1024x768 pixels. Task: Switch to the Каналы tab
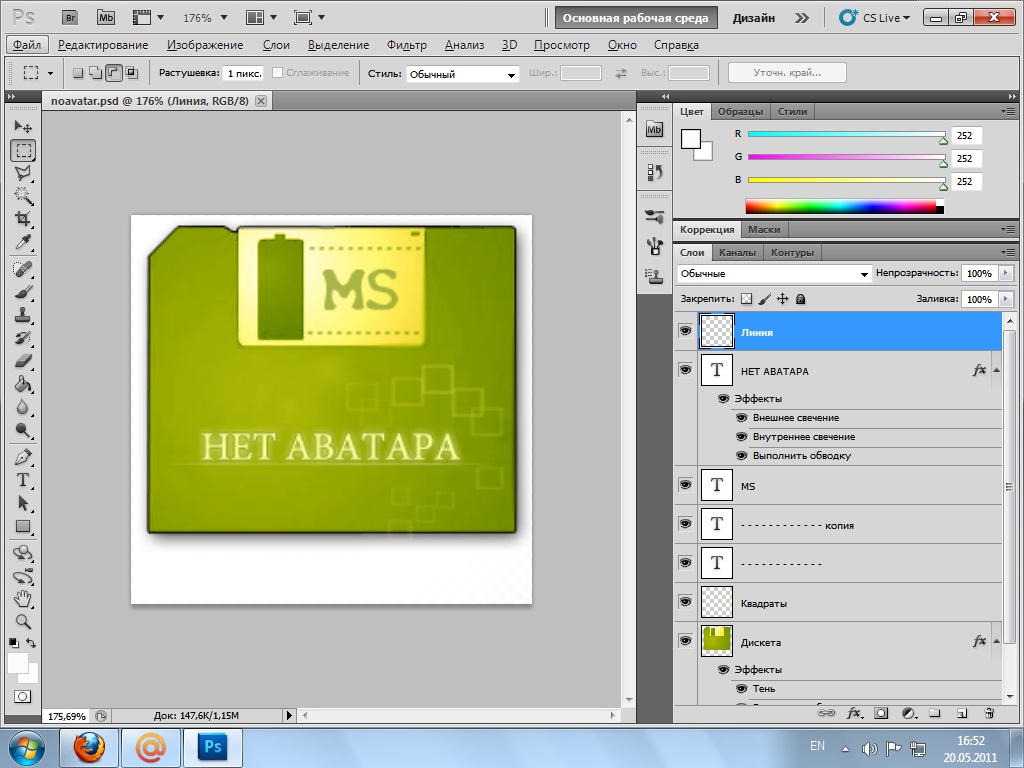click(738, 252)
